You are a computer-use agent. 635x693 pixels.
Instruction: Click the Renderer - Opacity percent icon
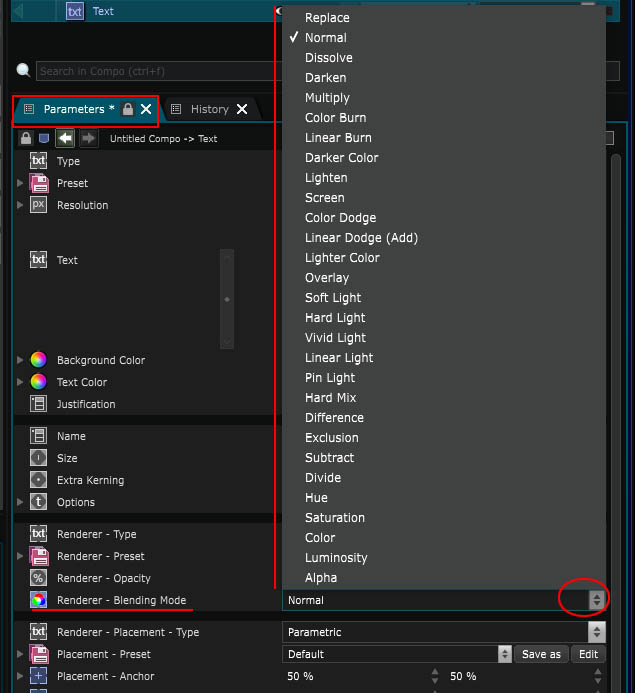point(39,578)
